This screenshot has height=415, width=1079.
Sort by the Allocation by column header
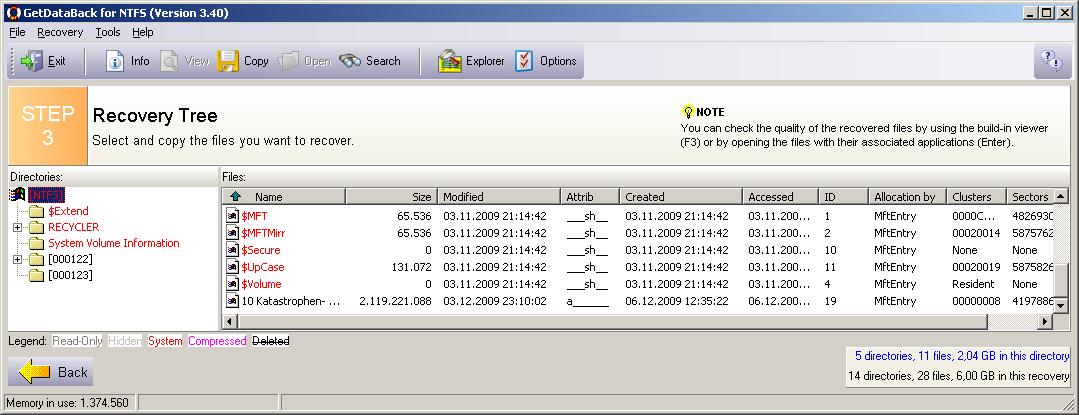(907, 197)
